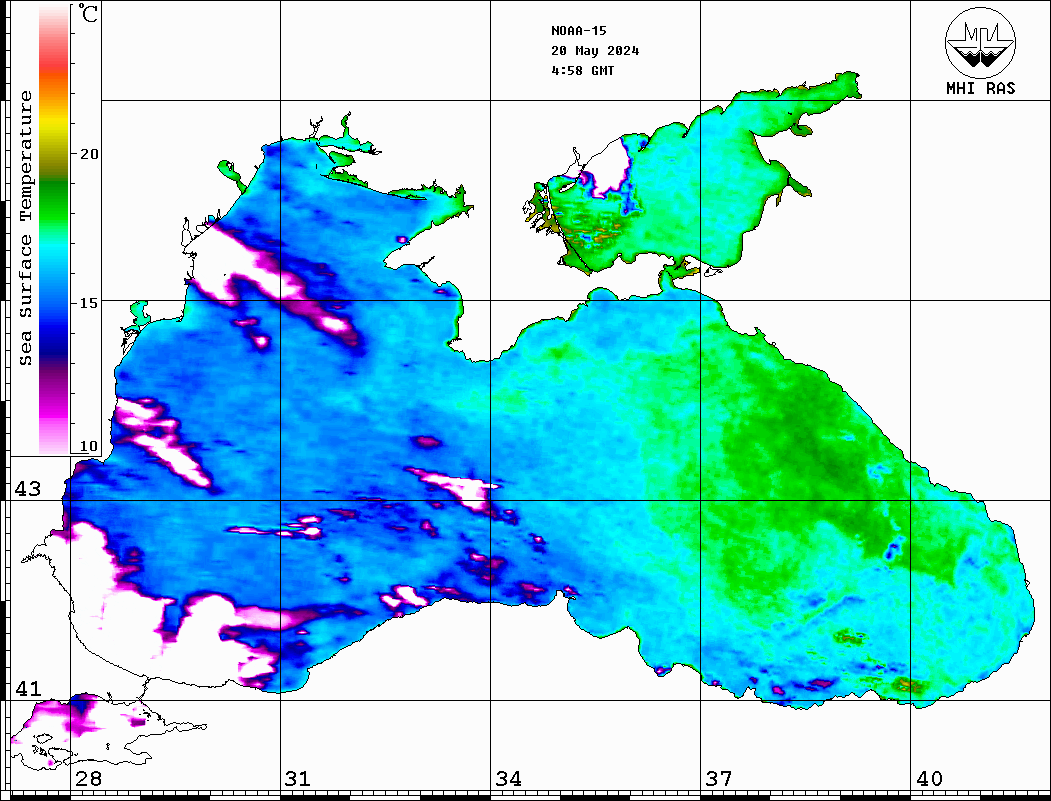This screenshot has width=1051, height=801.
Task: Click the 43 latitude label
Action: click(27, 489)
